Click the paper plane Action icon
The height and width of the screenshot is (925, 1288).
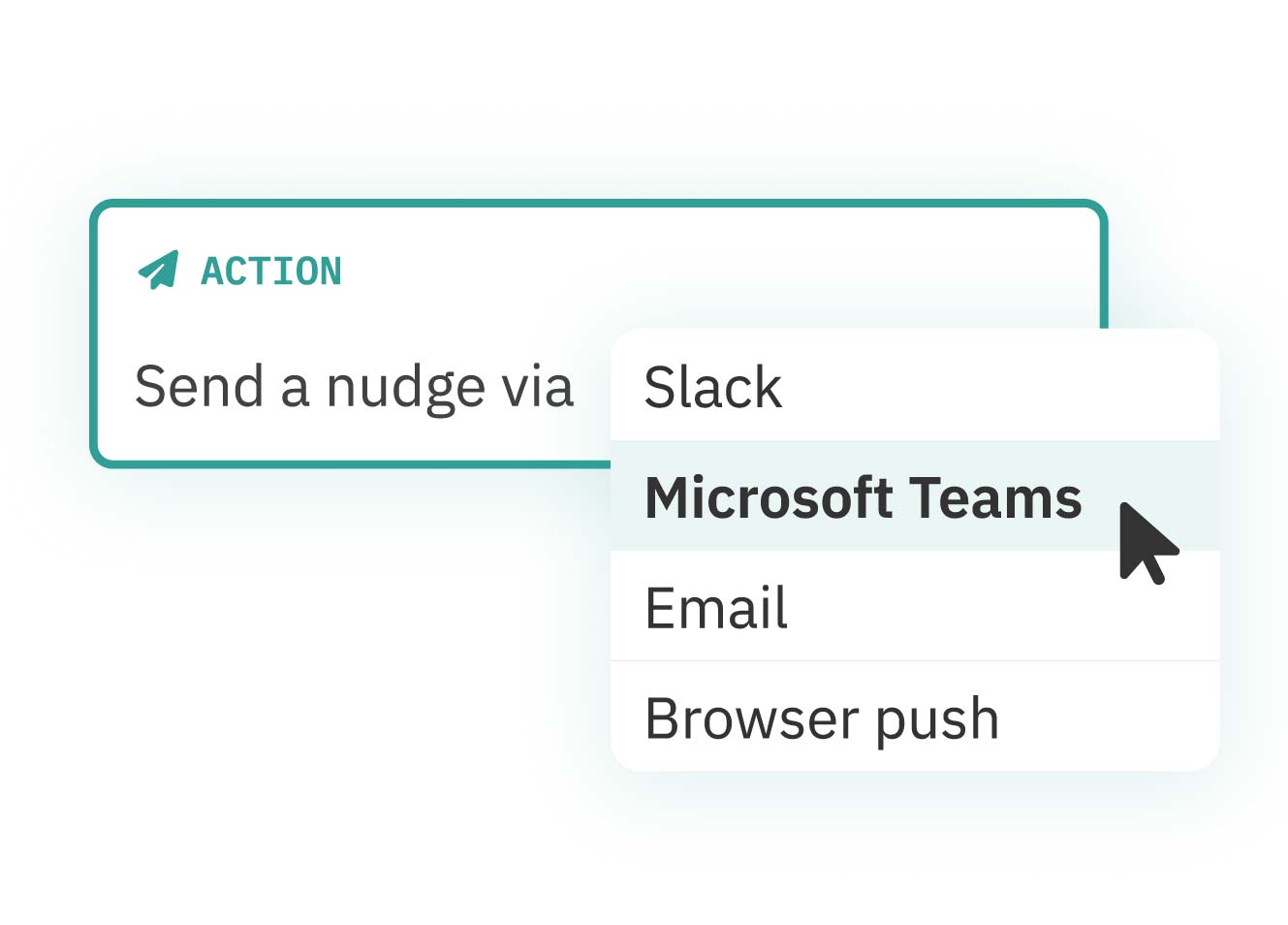click(x=158, y=270)
